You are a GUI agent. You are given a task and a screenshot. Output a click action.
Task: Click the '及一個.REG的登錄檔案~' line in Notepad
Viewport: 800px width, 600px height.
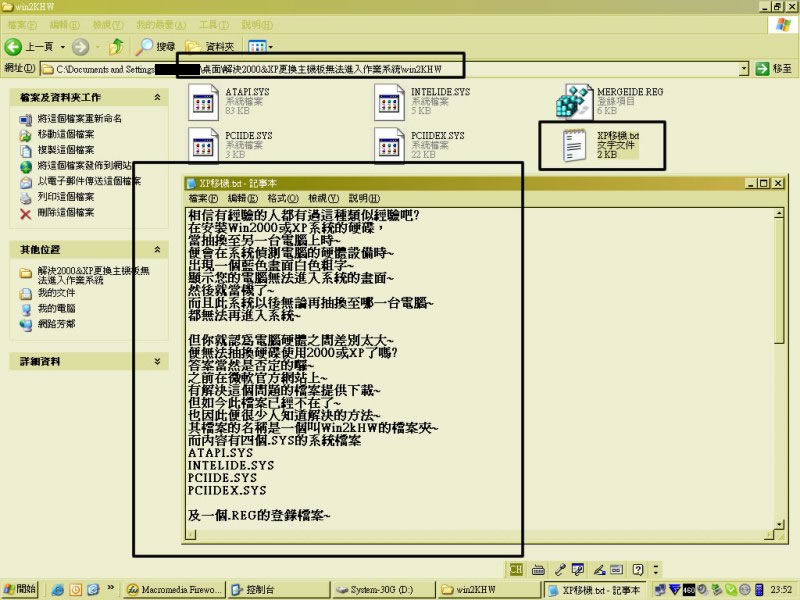259,515
